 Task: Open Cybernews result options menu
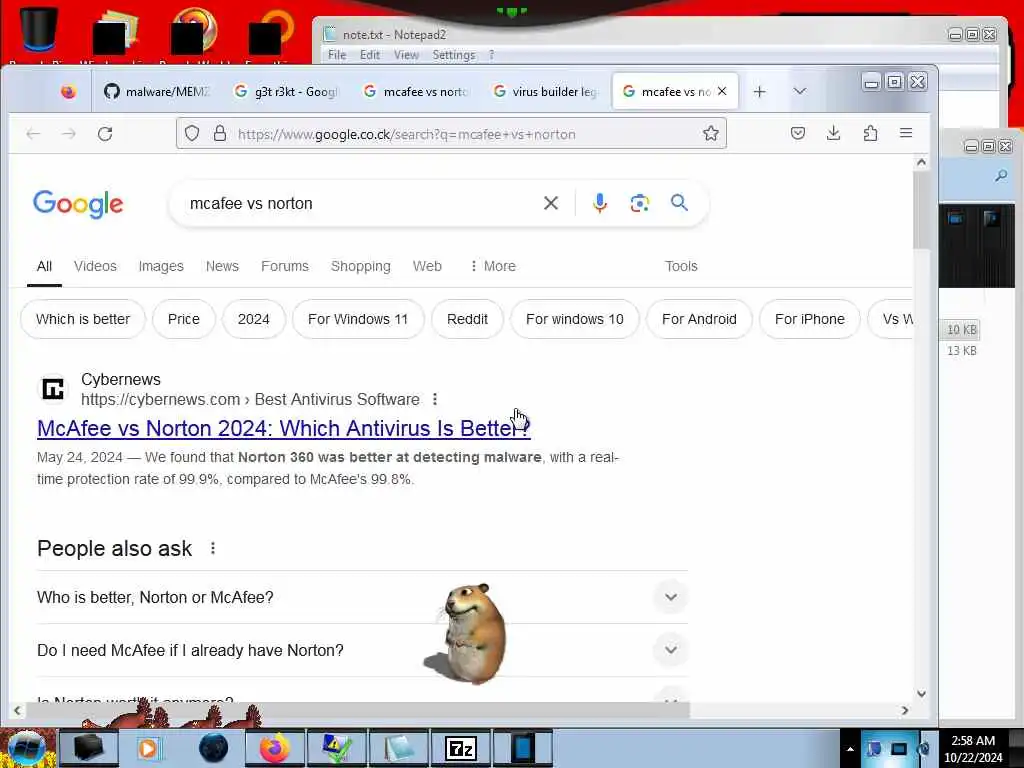pyautogui.click(x=435, y=399)
